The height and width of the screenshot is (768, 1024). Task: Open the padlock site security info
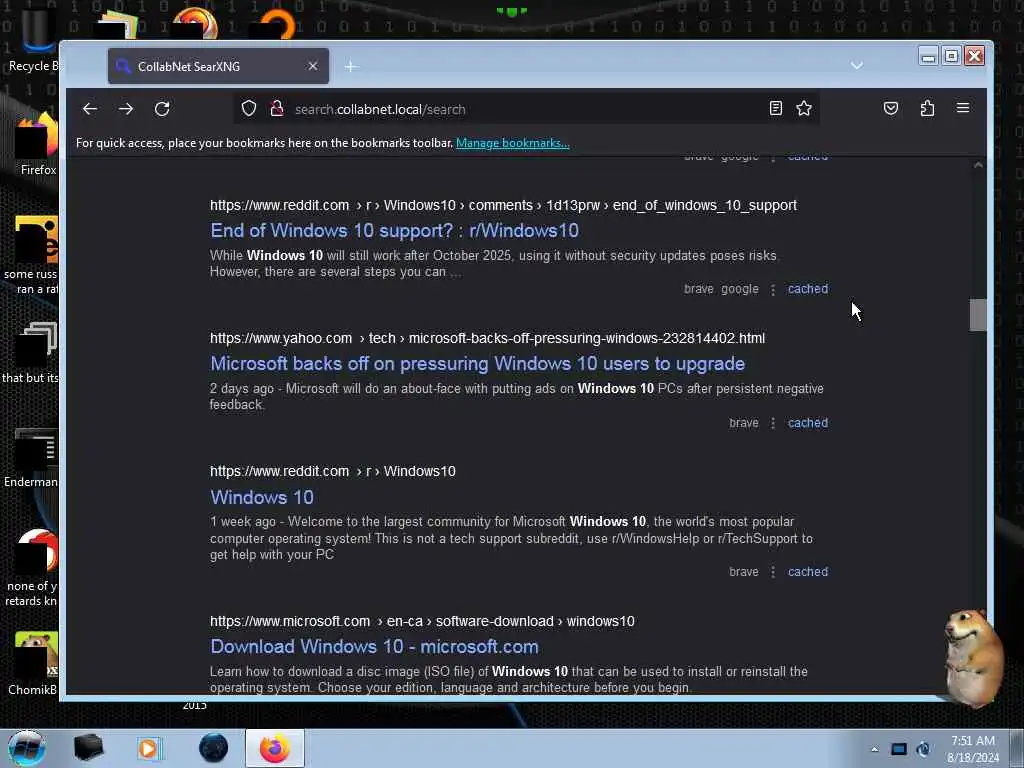[x=277, y=108]
